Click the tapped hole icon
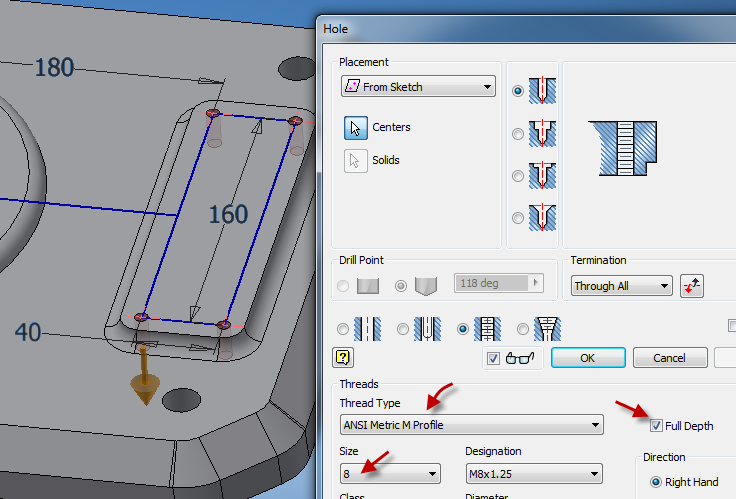The height and width of the screenshot is (499, 736). point(488,329)
